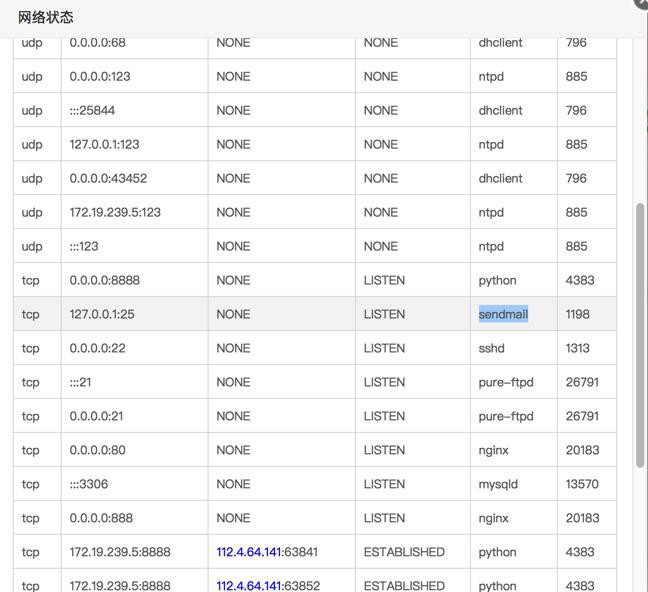This screenshot has height=592, width=648.
Task: Click PID 26791 in the :::21 row
Action: [582, 382]
